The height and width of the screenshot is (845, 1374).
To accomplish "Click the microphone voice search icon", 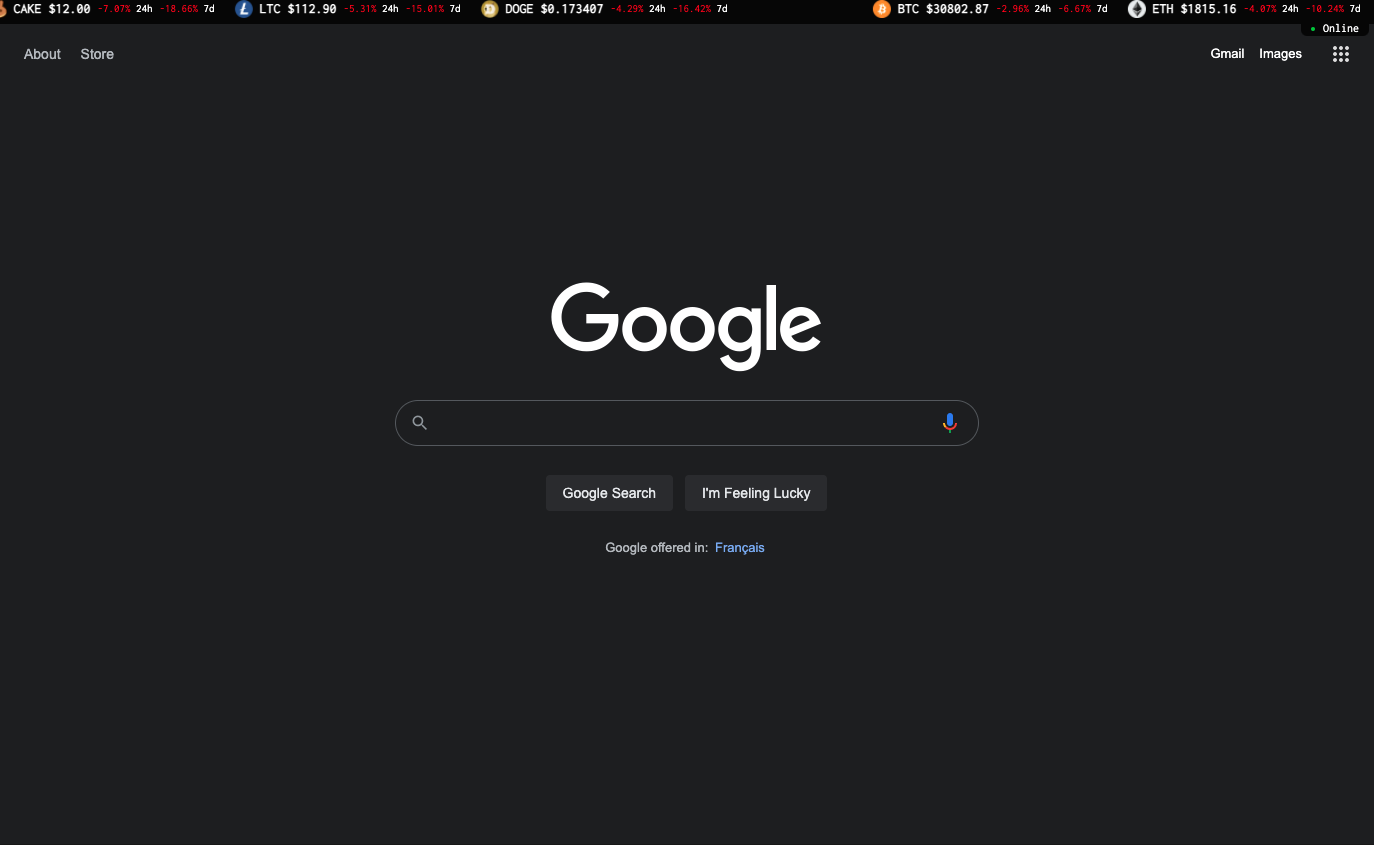I will tap(950, 423).
